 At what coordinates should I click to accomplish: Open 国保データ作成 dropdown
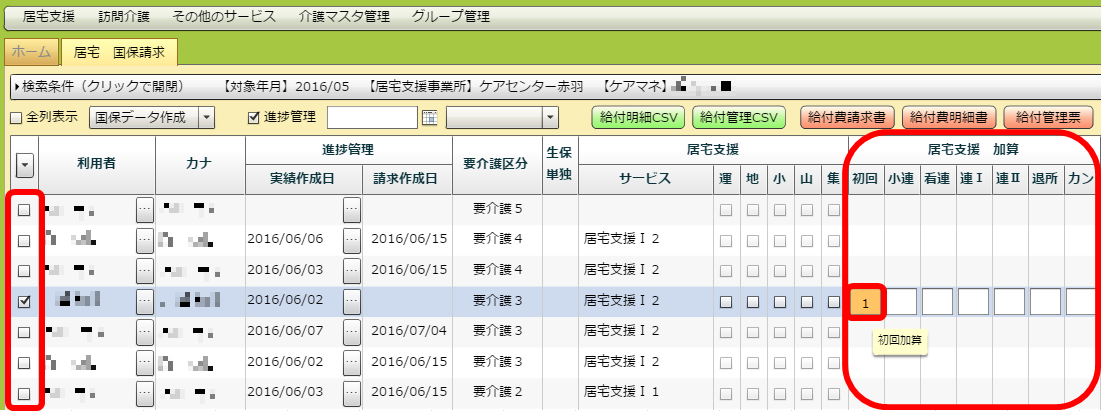[206, 118]
